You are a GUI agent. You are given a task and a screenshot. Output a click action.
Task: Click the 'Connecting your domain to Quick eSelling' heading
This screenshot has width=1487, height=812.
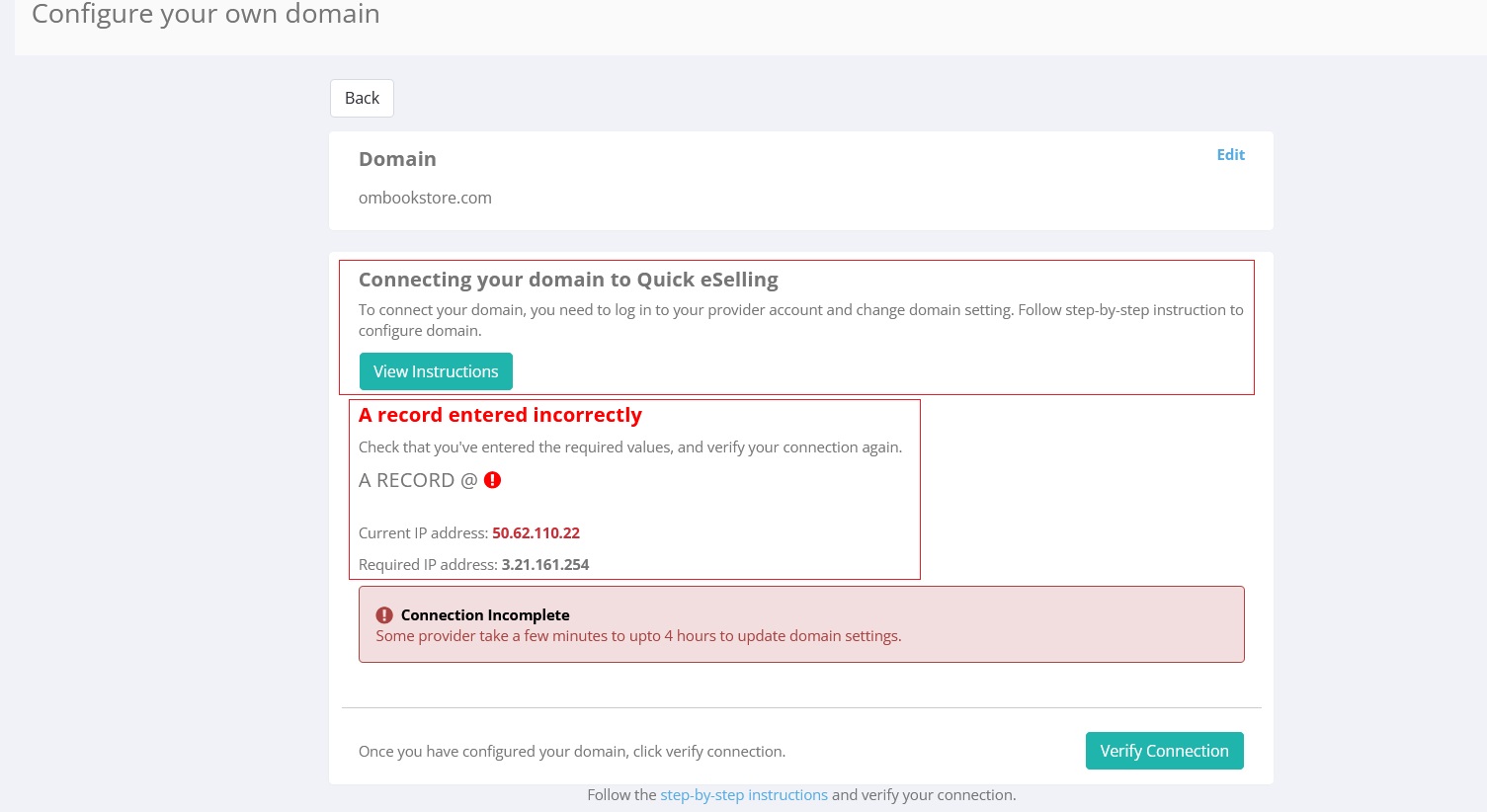[x=568, y=280]
